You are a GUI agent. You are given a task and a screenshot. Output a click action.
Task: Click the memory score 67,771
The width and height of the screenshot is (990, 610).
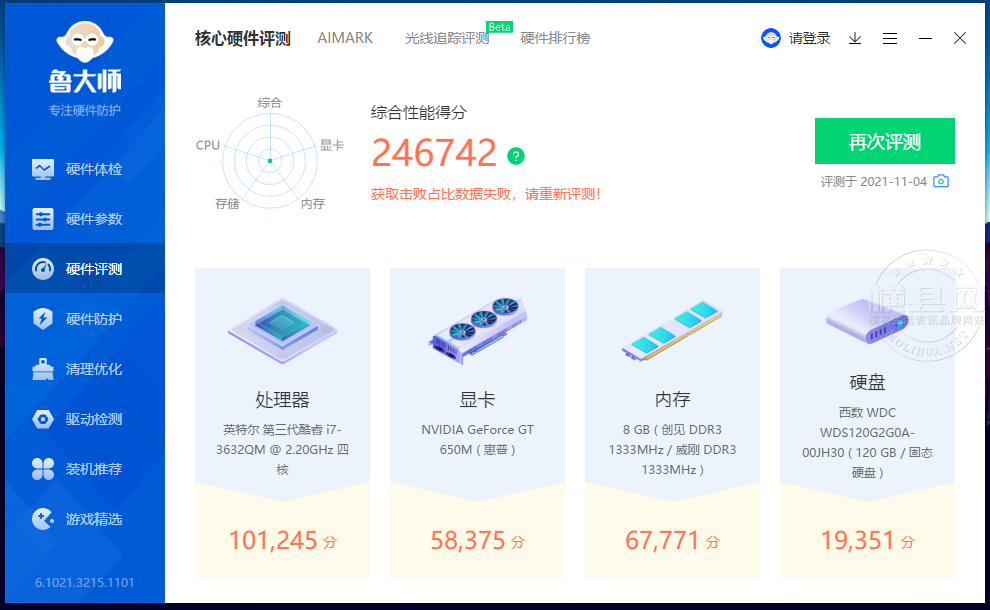point(672,541)
